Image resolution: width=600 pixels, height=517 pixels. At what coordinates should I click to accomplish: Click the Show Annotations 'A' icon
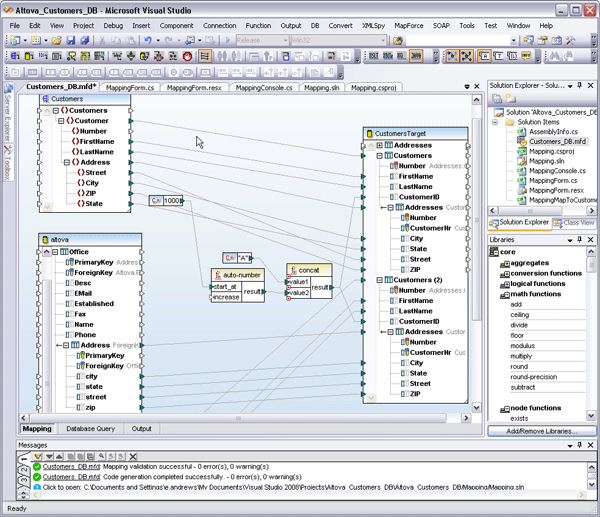484,56
